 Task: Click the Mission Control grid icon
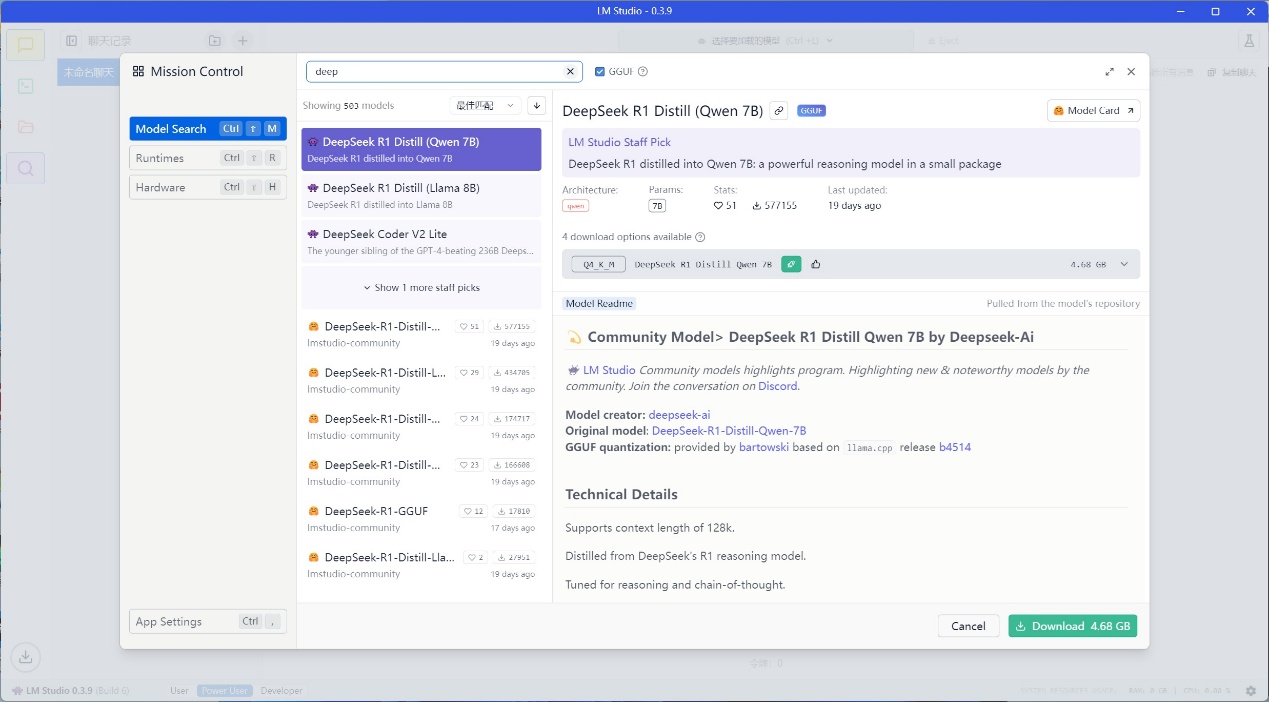pos(139,72)
